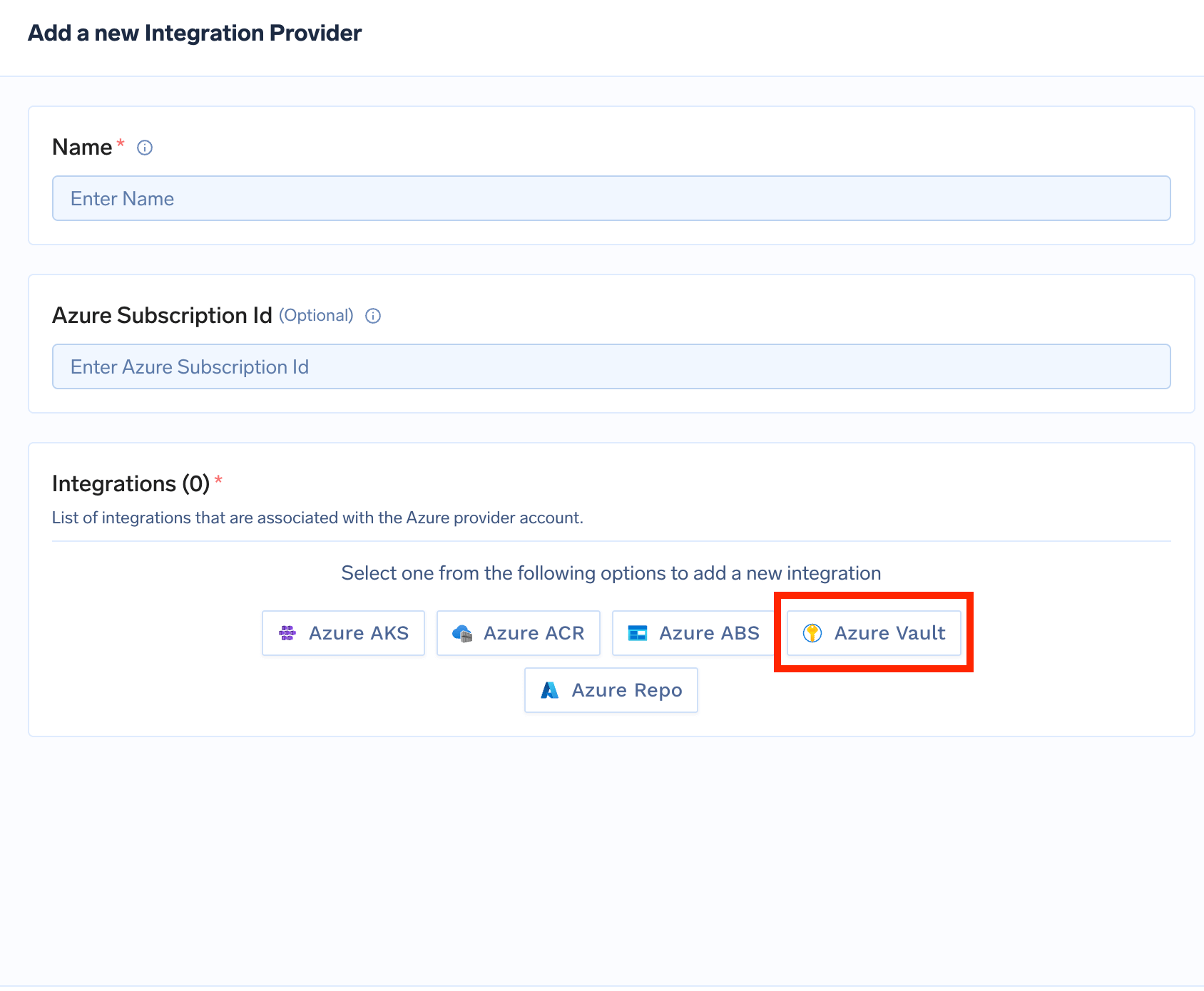
Task: Select the Azure ABS storage icon
Action: point(638,632)
